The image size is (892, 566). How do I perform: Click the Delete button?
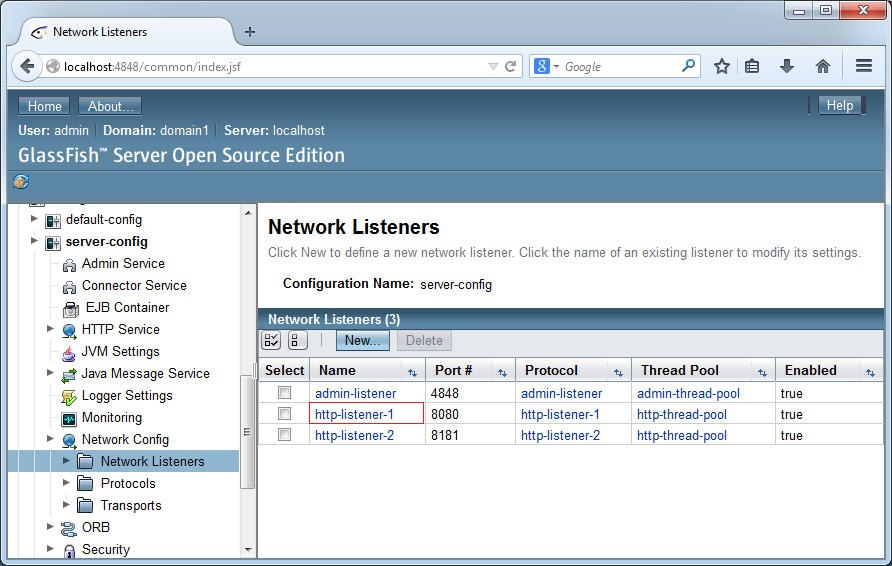(x=424, y=340)
